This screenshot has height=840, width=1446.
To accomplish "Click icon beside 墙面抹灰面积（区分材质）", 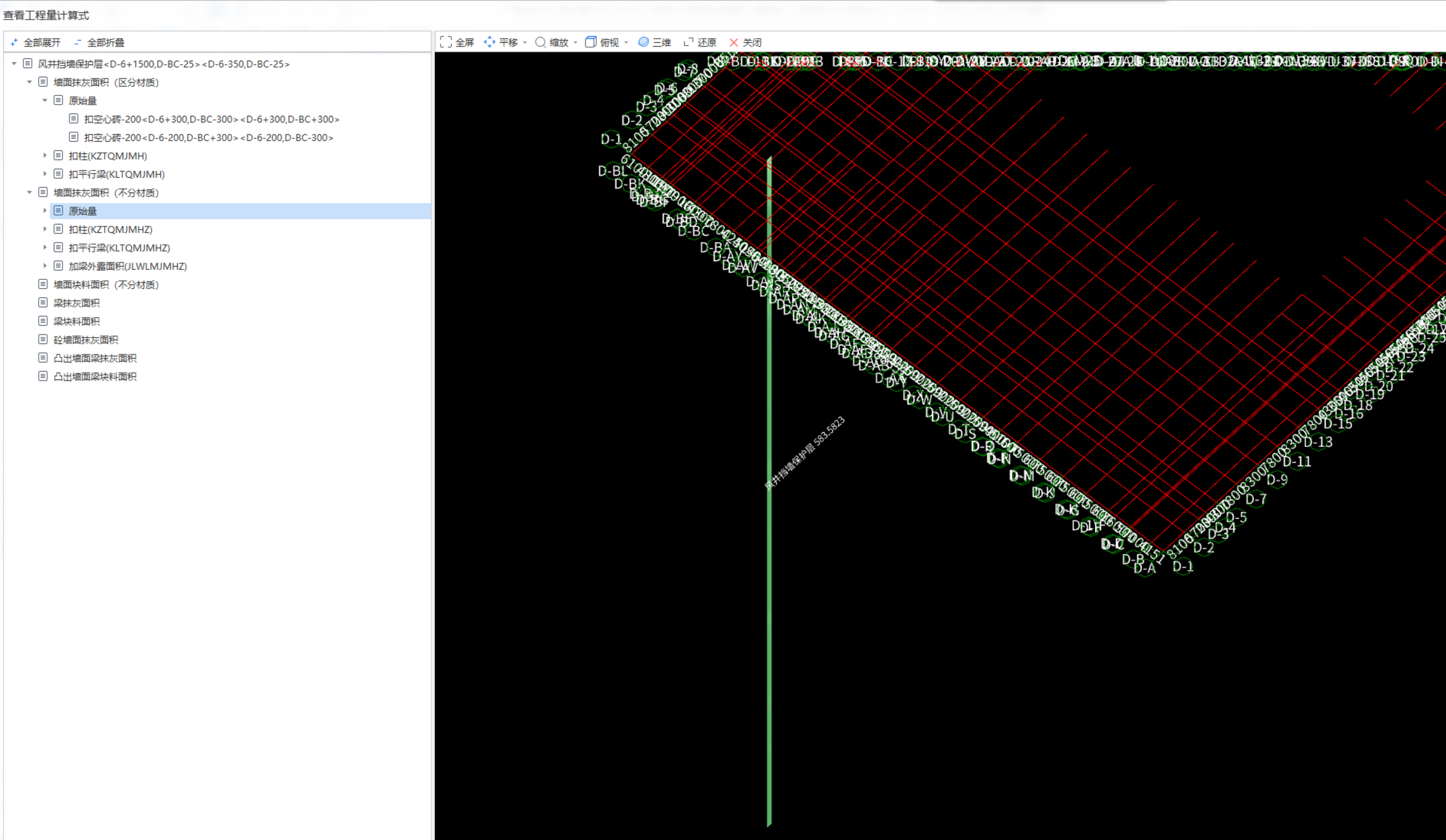I will click(x=43, y=82).
